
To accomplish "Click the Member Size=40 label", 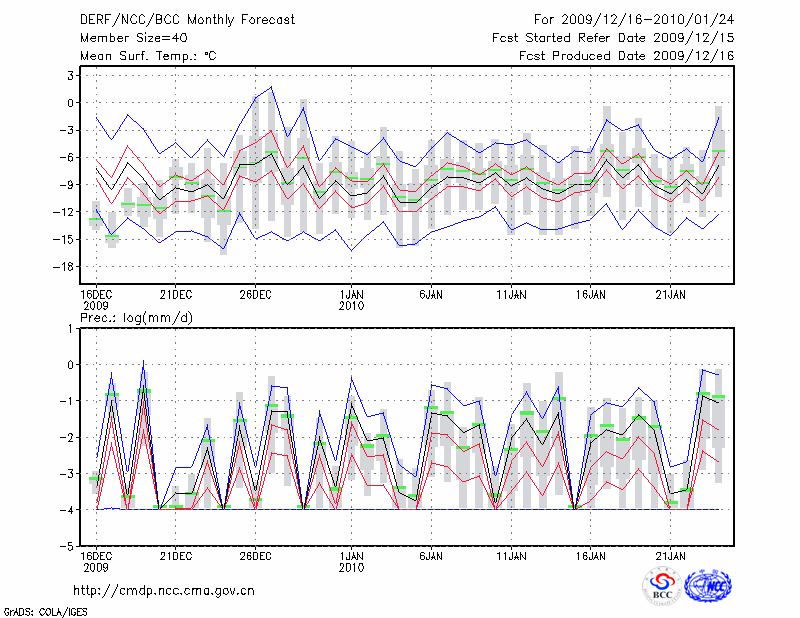I will click(126, 38).
